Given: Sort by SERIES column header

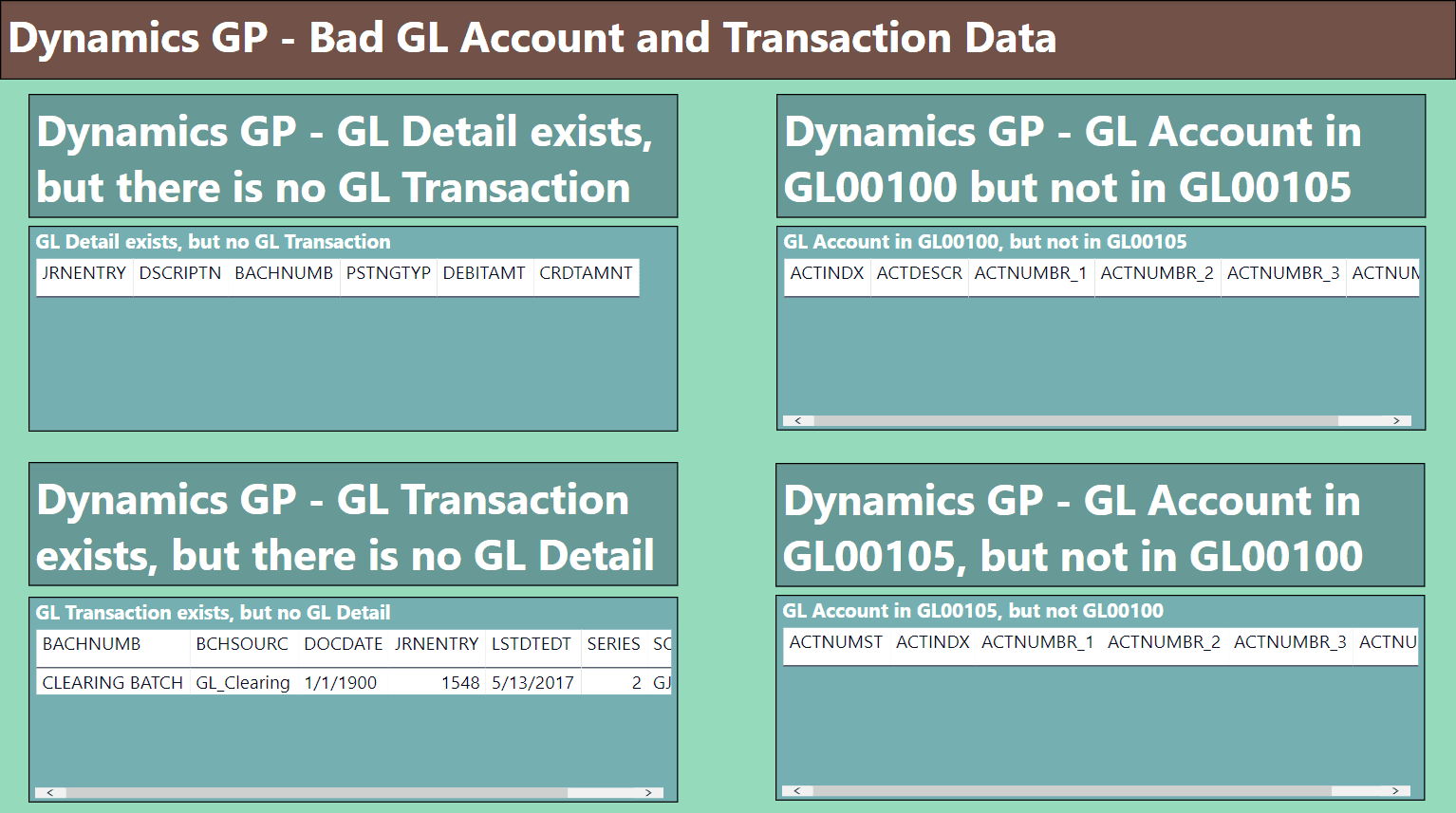Looking at the screenshot, I should (613, 644).
